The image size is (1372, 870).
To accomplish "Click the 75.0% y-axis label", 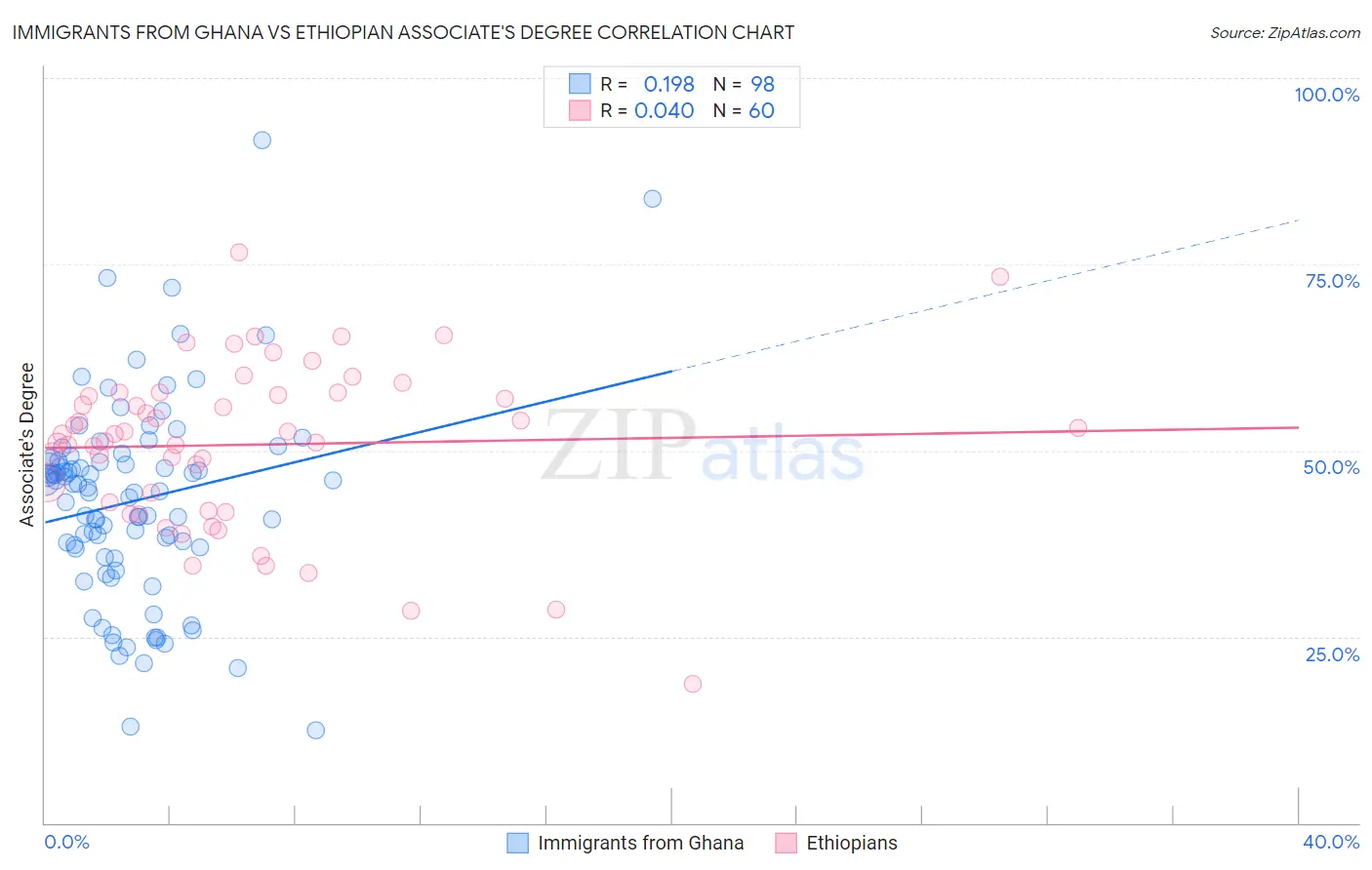I will coord(1332,281).
